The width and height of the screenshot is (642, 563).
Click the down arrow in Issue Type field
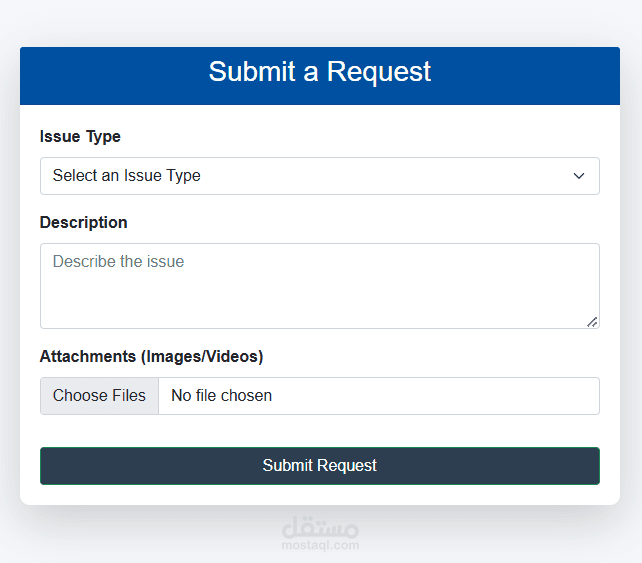pyautogui.click(x=578, y=176)
